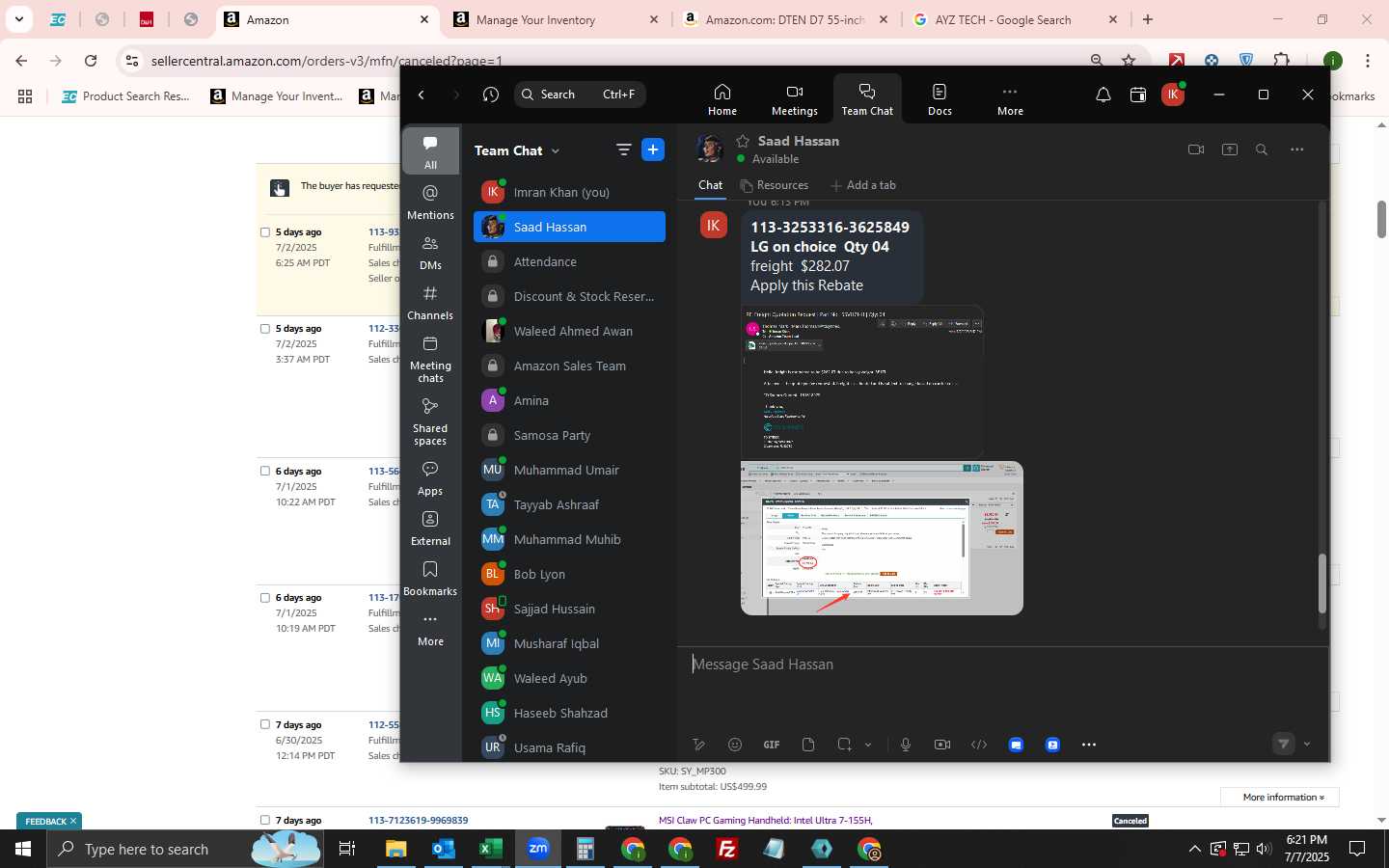1389x868 pixels.
Task: Open the freight email screenshot thumbnail
Action: pos(862,382)
